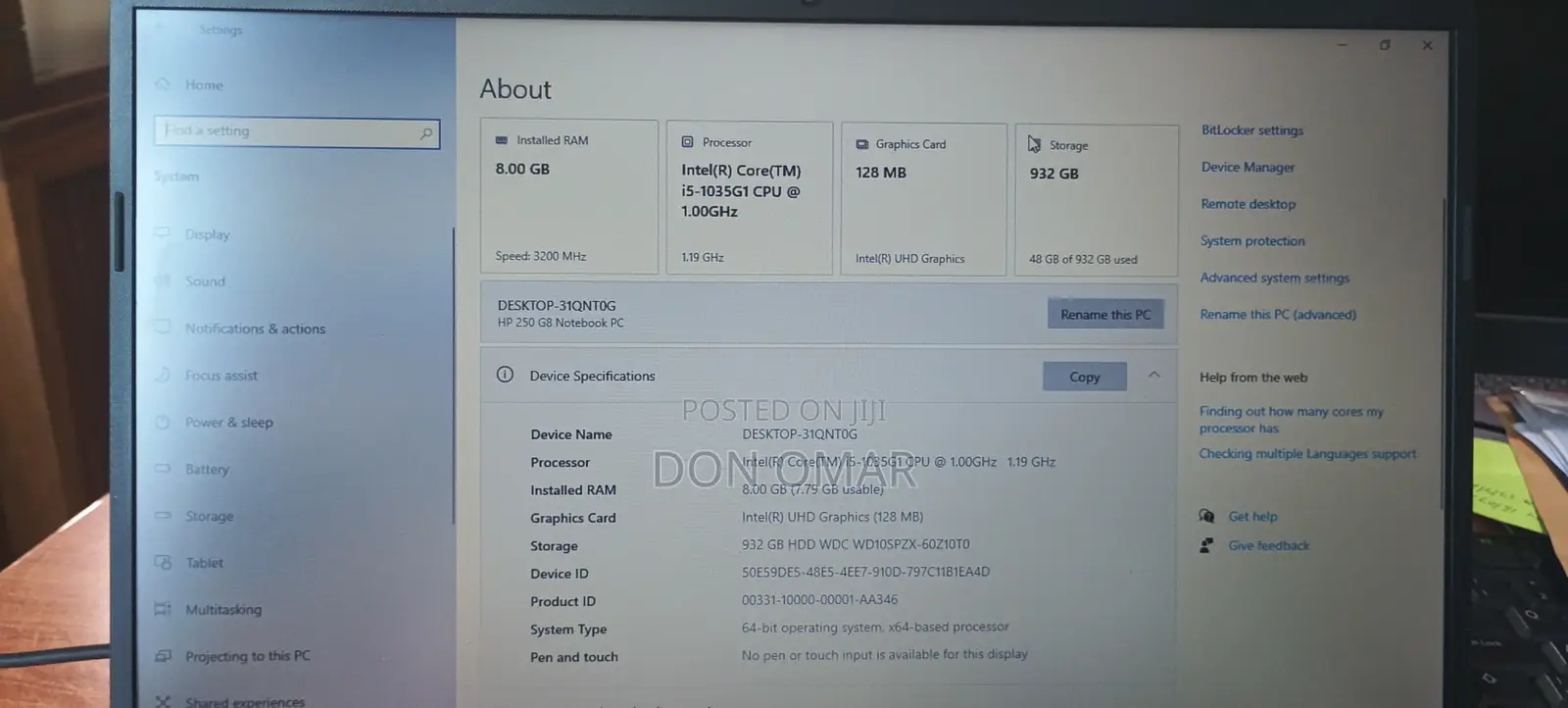The image size is (1568, 708).
Task: Click the DESKTOP-31QNT0G name in the PC banner
Action: [557, 306]
